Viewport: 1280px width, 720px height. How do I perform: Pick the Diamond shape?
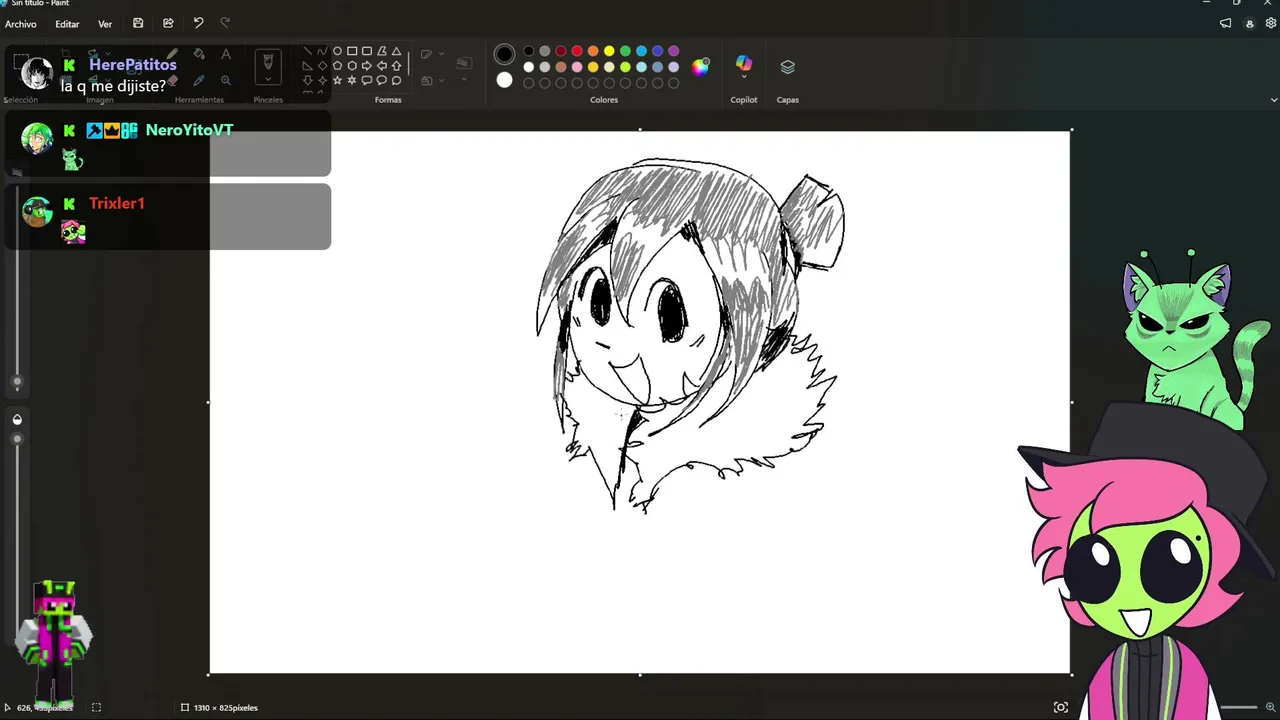(x=322, y=66)
